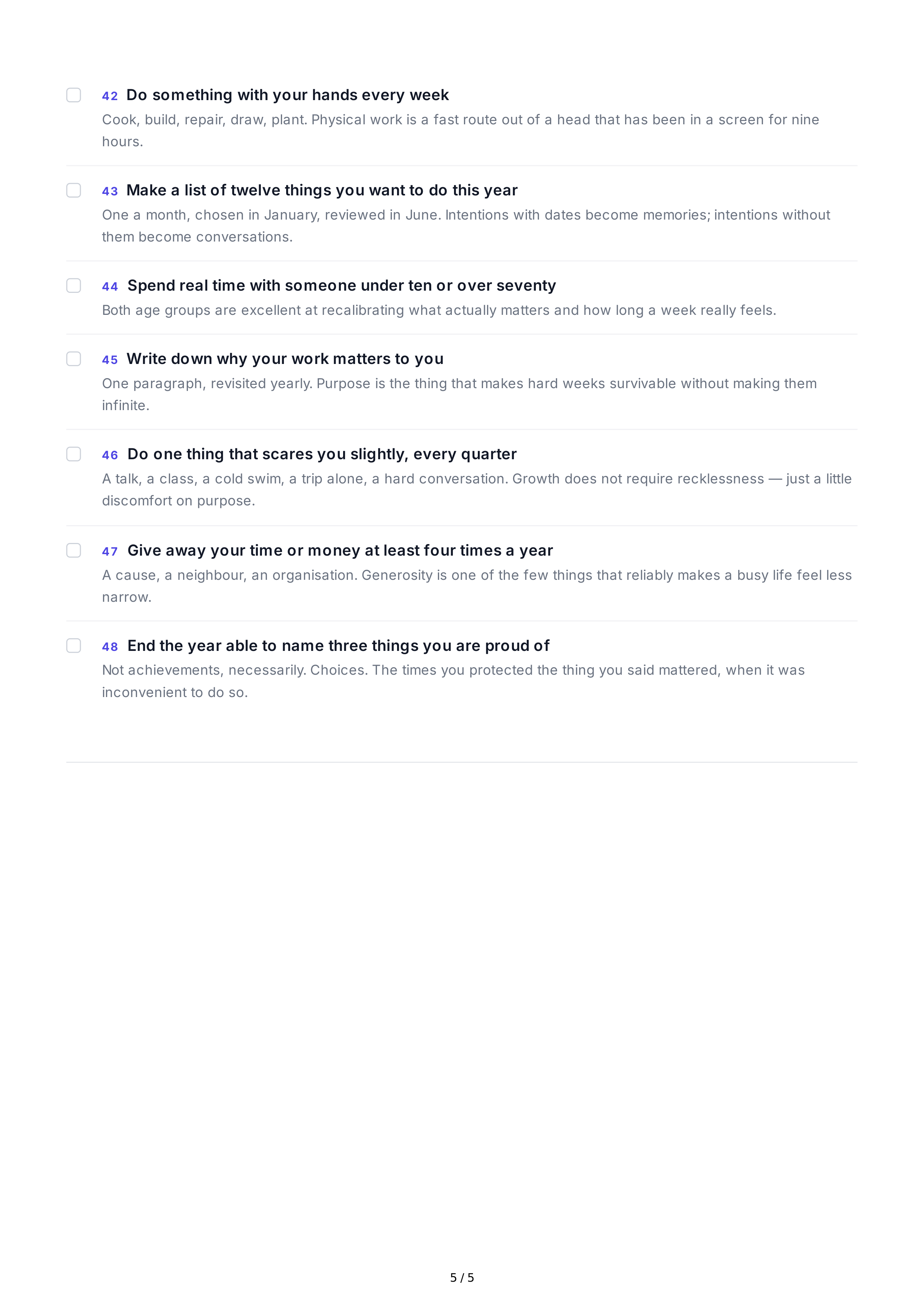Image resolution: width=924 pixels, height=1307 pixels.
Task: Click the page indicator '5 / 5'
Action: [x=462, y=1278]
